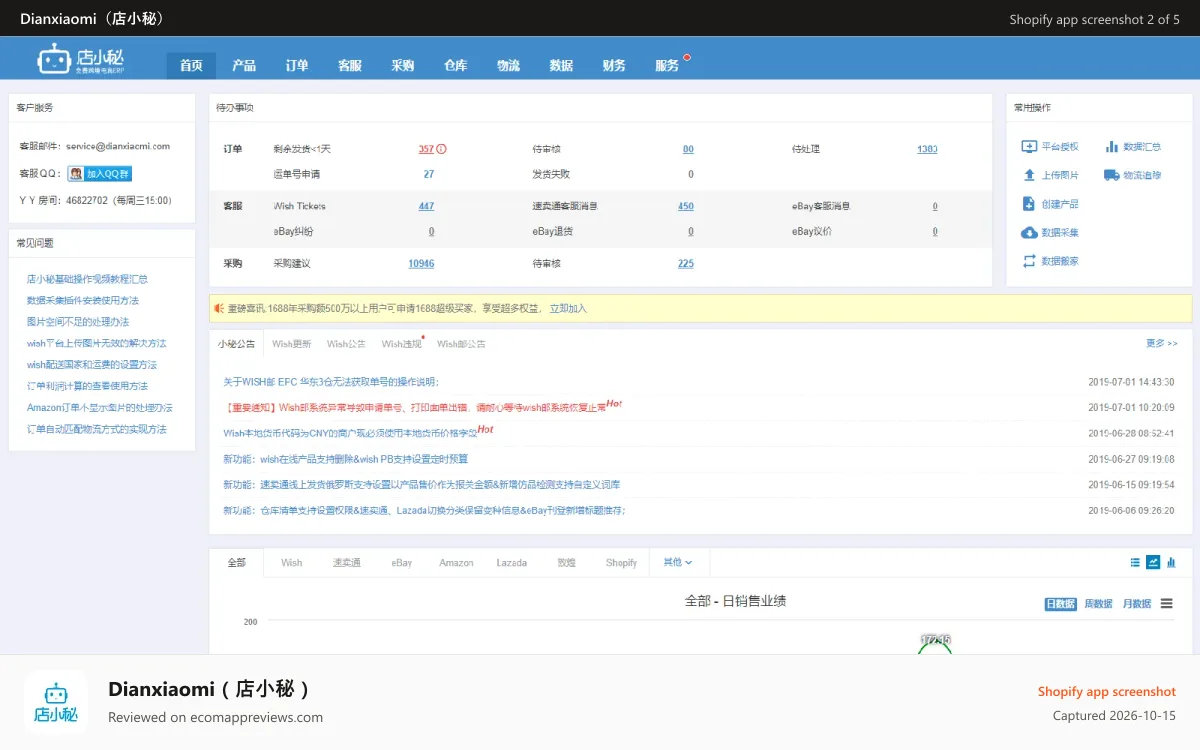Open the chart hamburger export menu
The height and width of the screenshot is (750, 1200).
pos(1167,604)
